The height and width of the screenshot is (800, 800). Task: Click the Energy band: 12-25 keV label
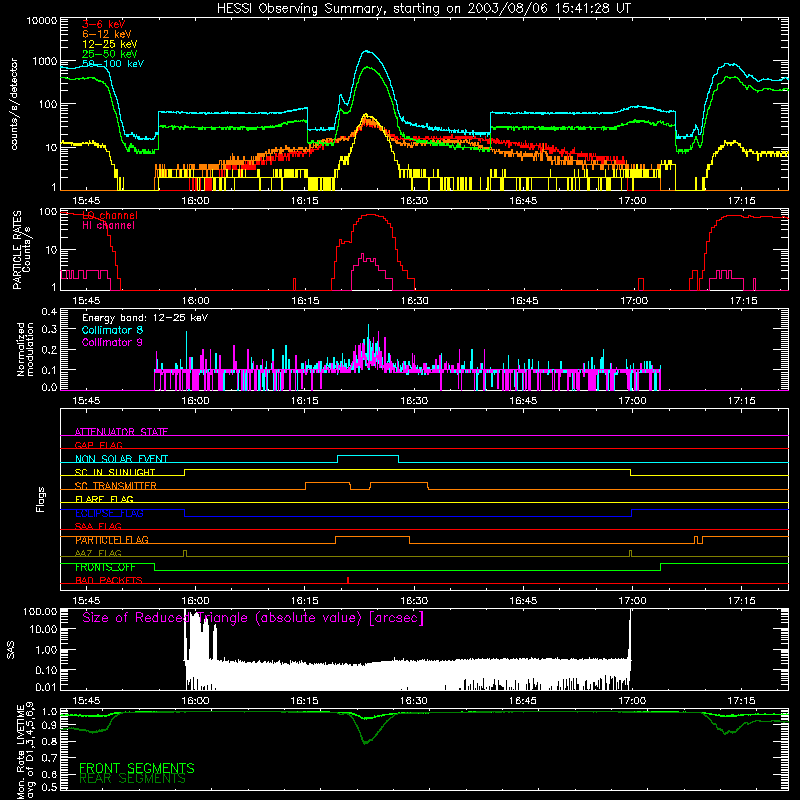144,318
